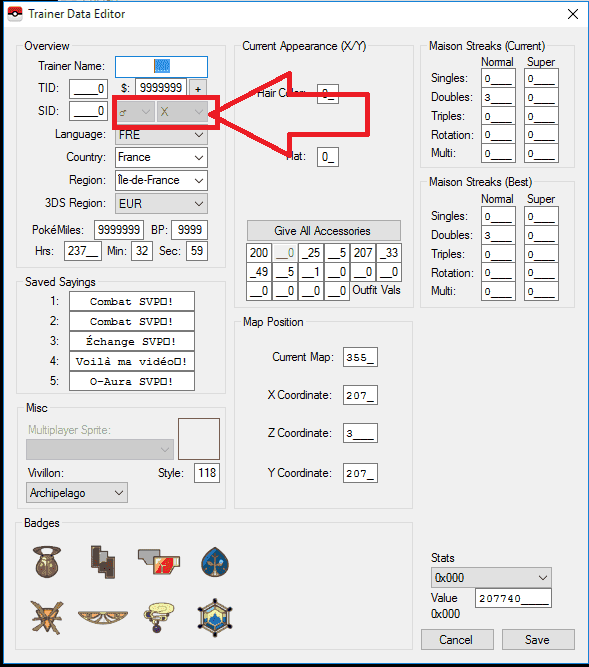Toggle the Iceberg Badge icon
Screen dimensions: 589x667
pyautogui.click(x=215, y=617)
